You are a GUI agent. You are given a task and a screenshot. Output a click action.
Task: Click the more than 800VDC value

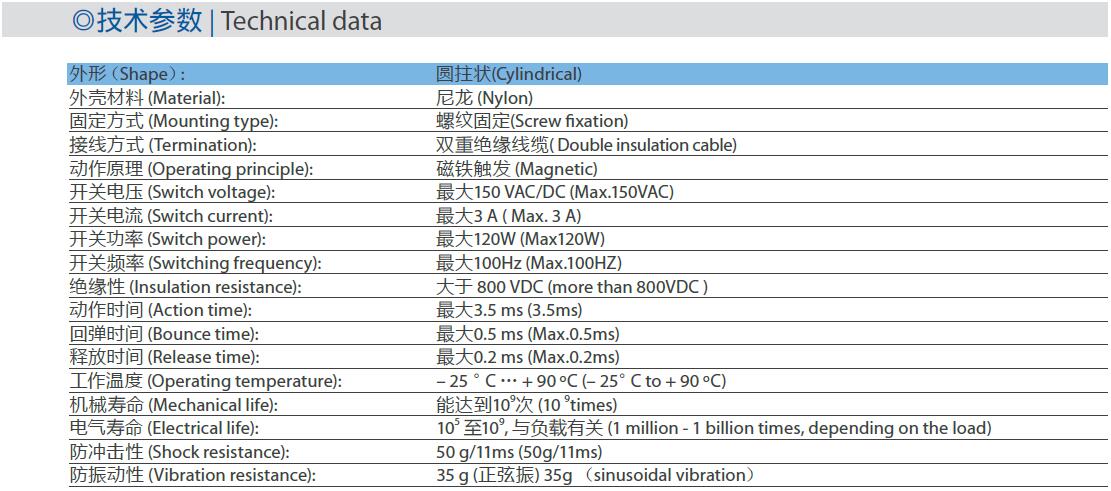(x=572, y=287)
